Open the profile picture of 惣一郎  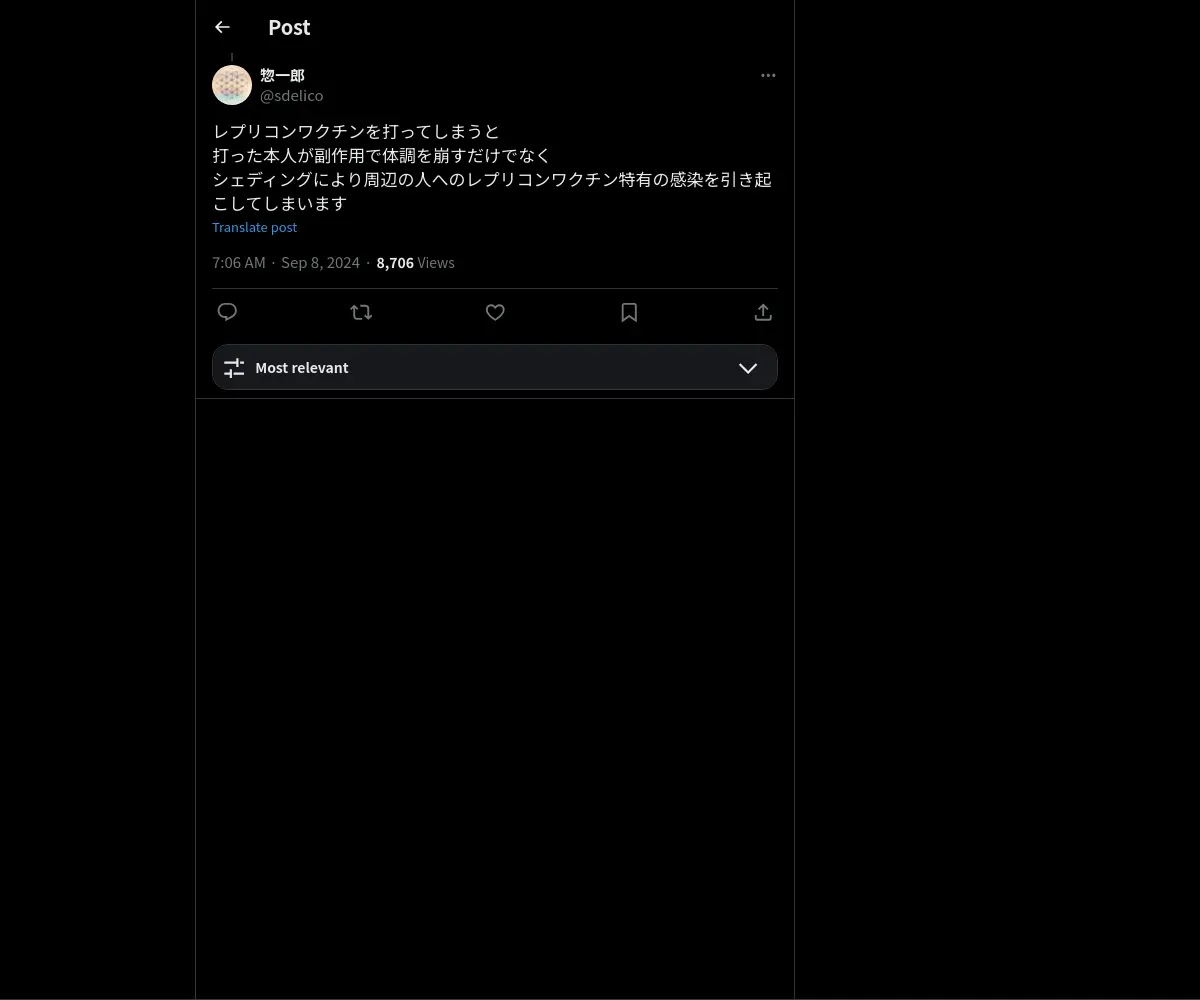tap(232, 85)
